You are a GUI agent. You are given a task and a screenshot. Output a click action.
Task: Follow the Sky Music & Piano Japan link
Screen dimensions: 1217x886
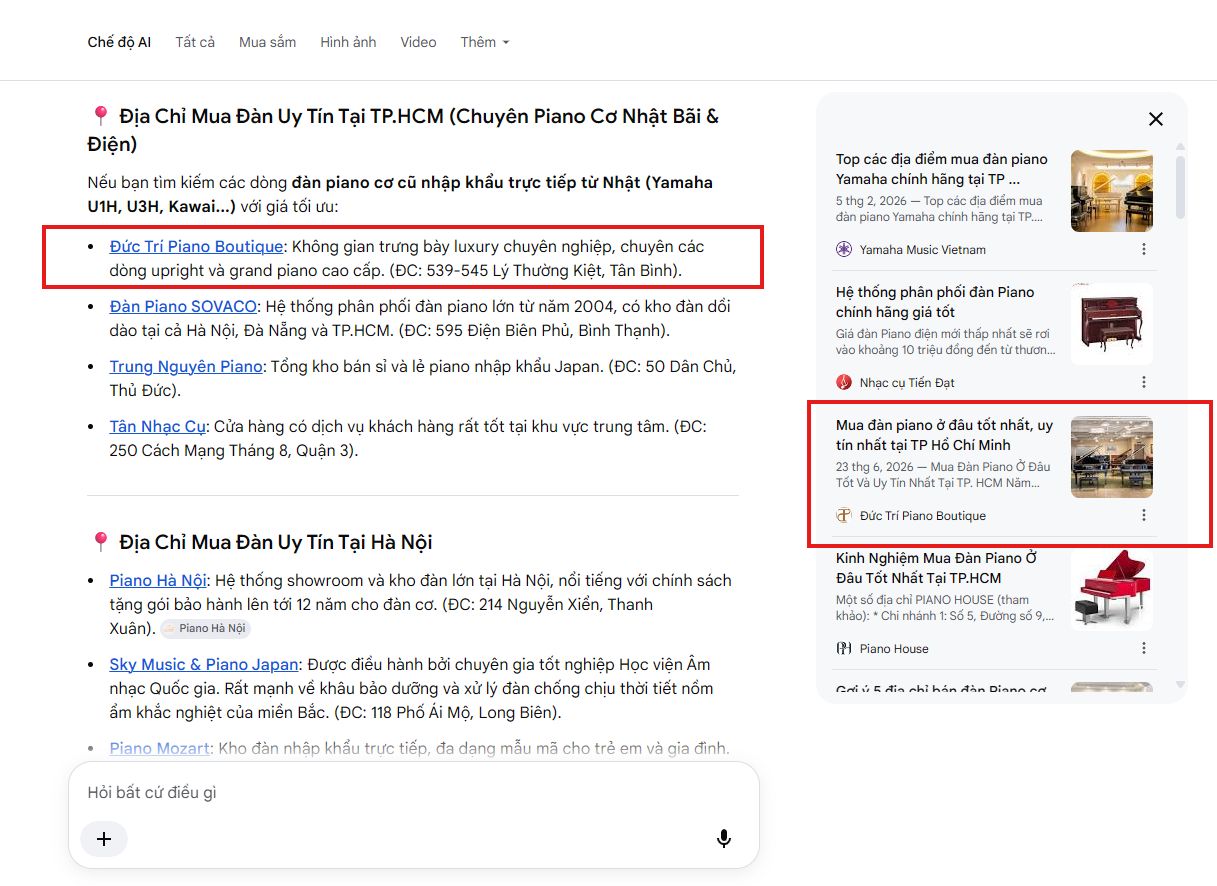point(204,664)
